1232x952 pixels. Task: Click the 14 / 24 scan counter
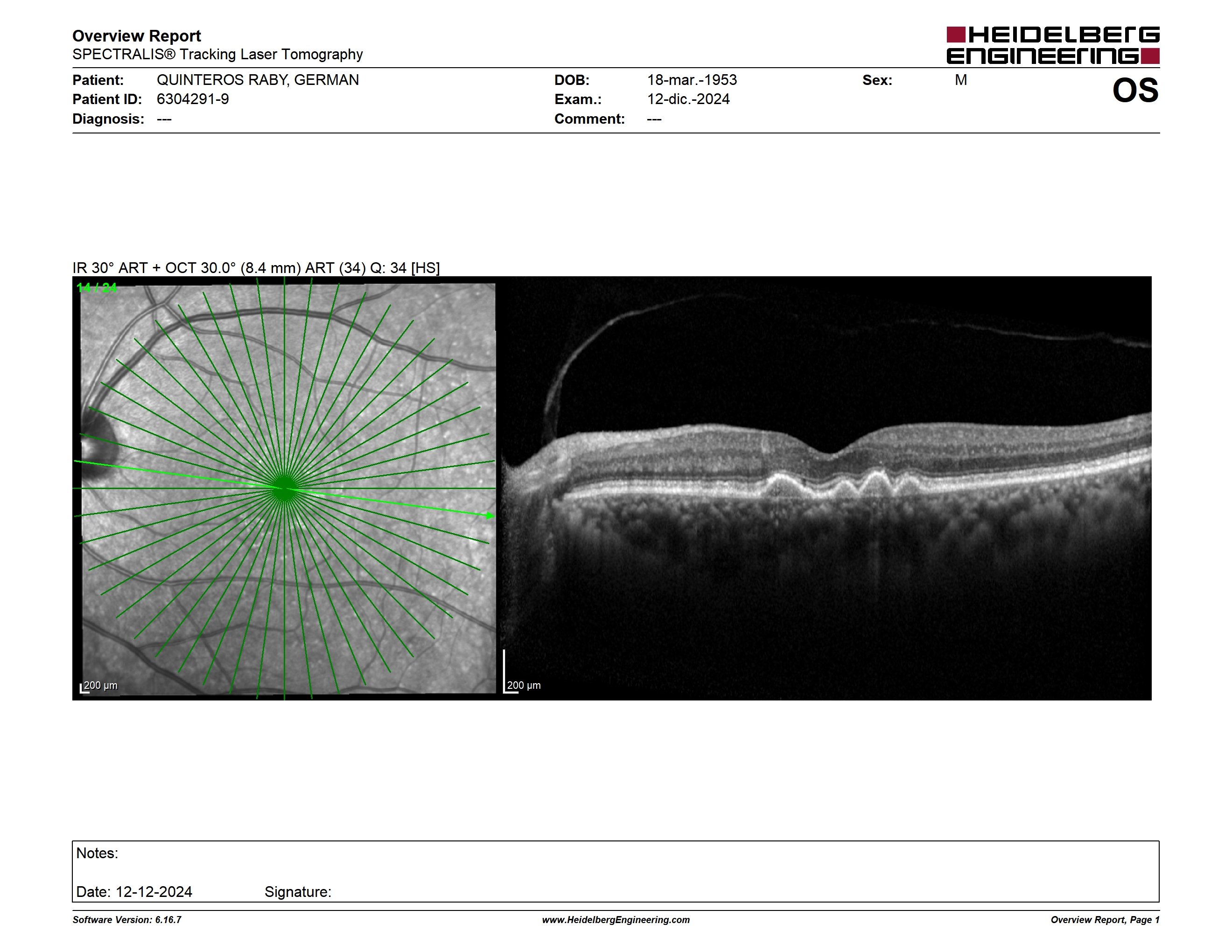(x=97, y=287)
